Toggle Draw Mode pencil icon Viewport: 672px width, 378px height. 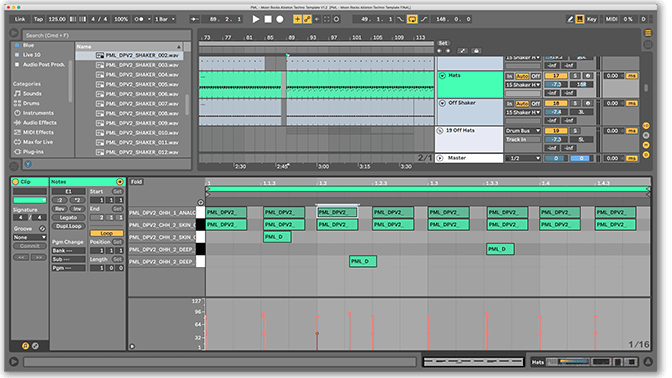tap(570, 19)
